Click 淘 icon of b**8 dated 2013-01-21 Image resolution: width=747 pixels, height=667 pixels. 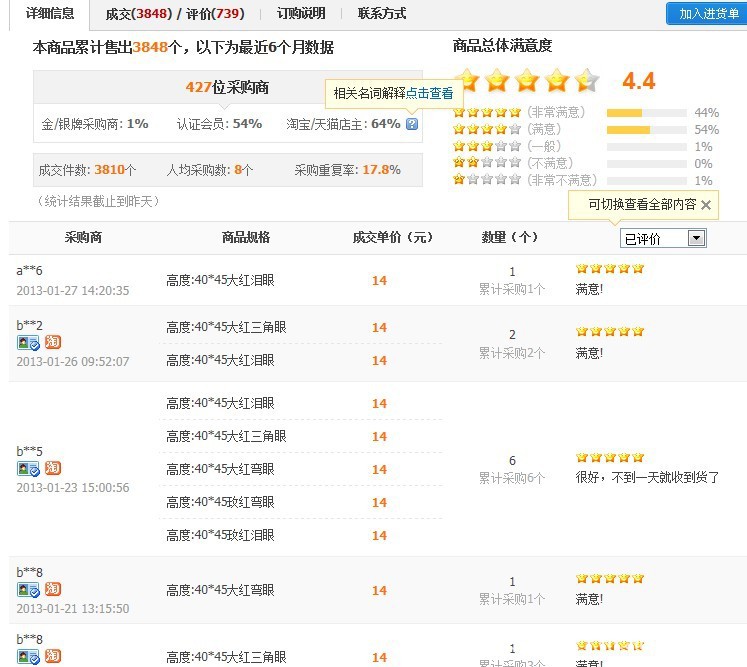point(52,589)
